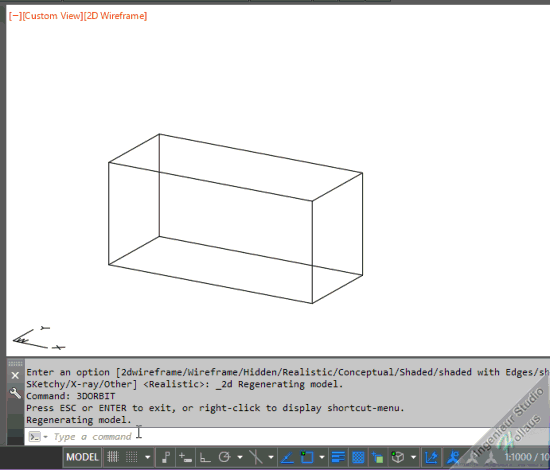
Task: Open 2D Wireframe visual style menu
Action: coord(115,16)
